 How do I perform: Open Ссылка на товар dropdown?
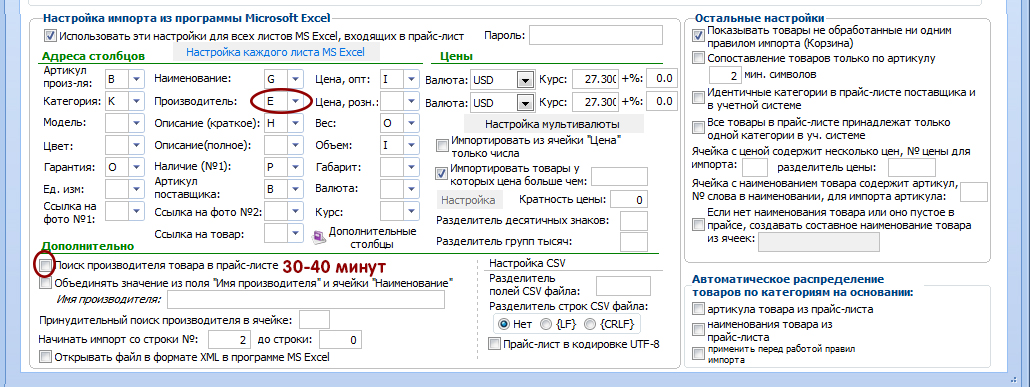(x=296, y=233)
